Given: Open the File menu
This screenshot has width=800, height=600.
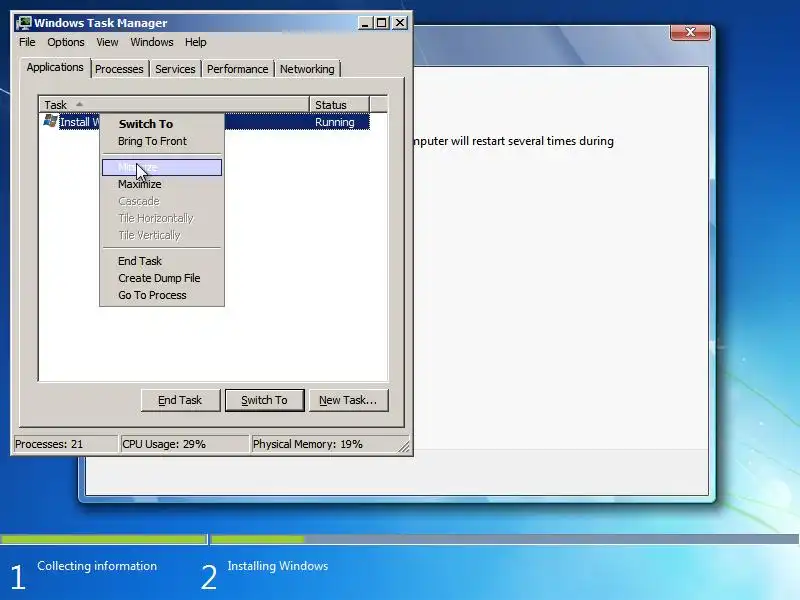Looking at the screenshot, I should point(27,42).
